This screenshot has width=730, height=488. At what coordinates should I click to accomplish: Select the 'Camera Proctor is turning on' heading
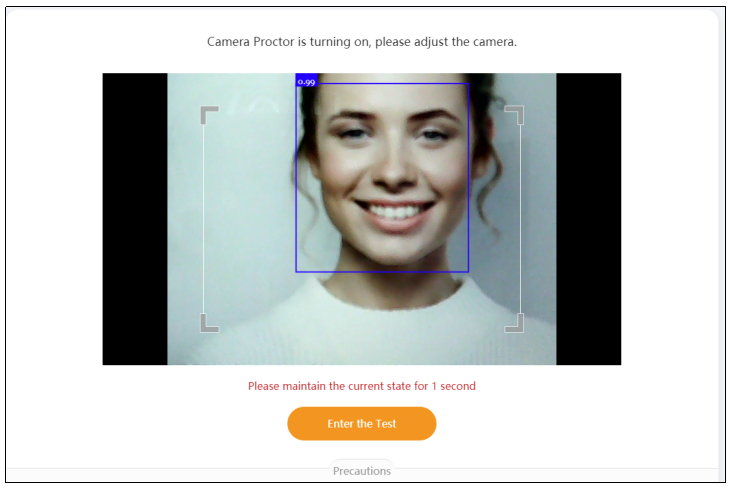pyautogui.click(x=362, y=42)
